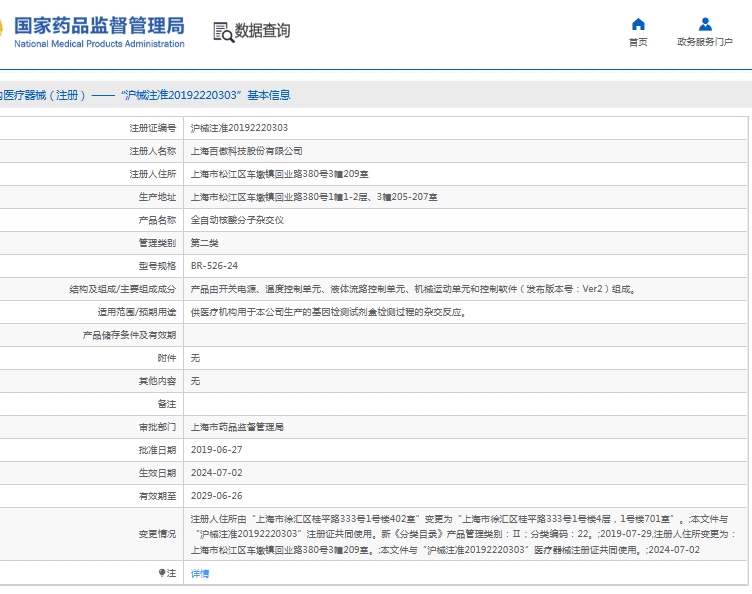Click the intended use text 供医疗机构用于
752x594 pixels.
click(329, 312)
